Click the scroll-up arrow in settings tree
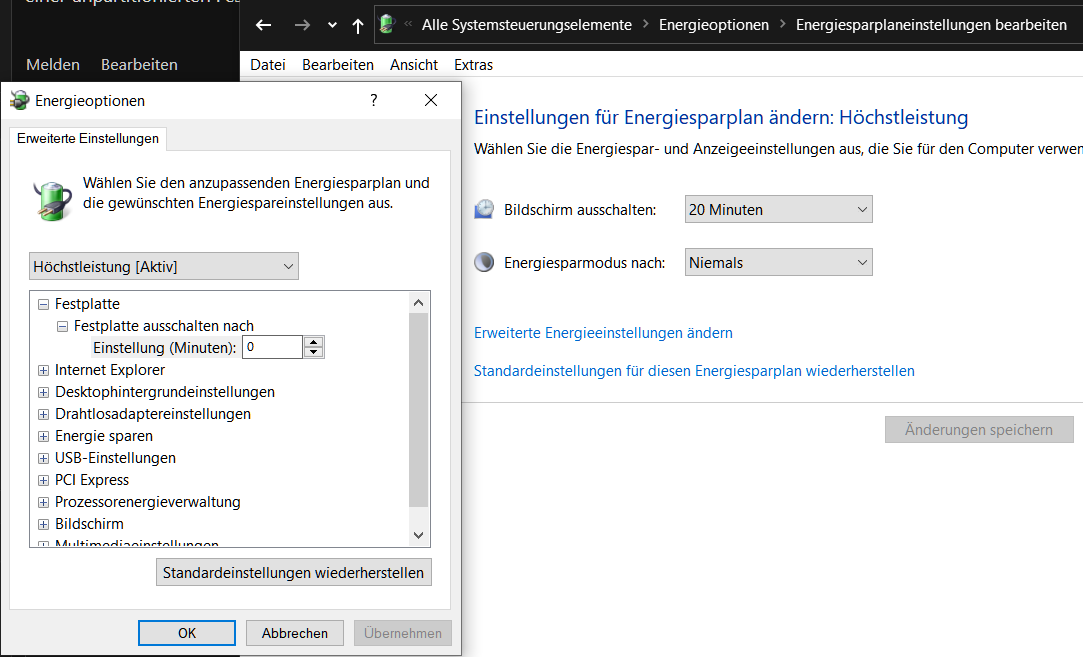The height and width of the screenshot is (657, 1083). pos(419,303)
